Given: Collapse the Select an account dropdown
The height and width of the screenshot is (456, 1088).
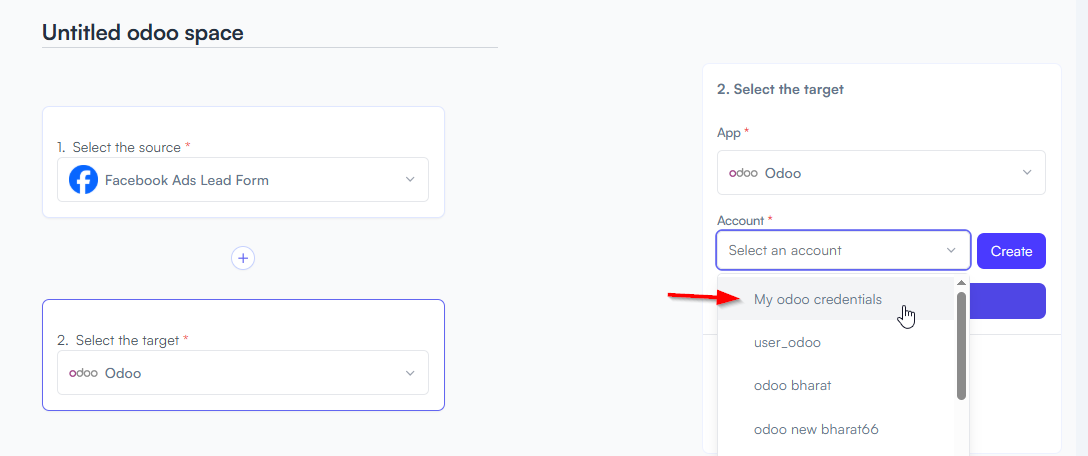Looking at the screenshot, I should [x=951, y=250].
